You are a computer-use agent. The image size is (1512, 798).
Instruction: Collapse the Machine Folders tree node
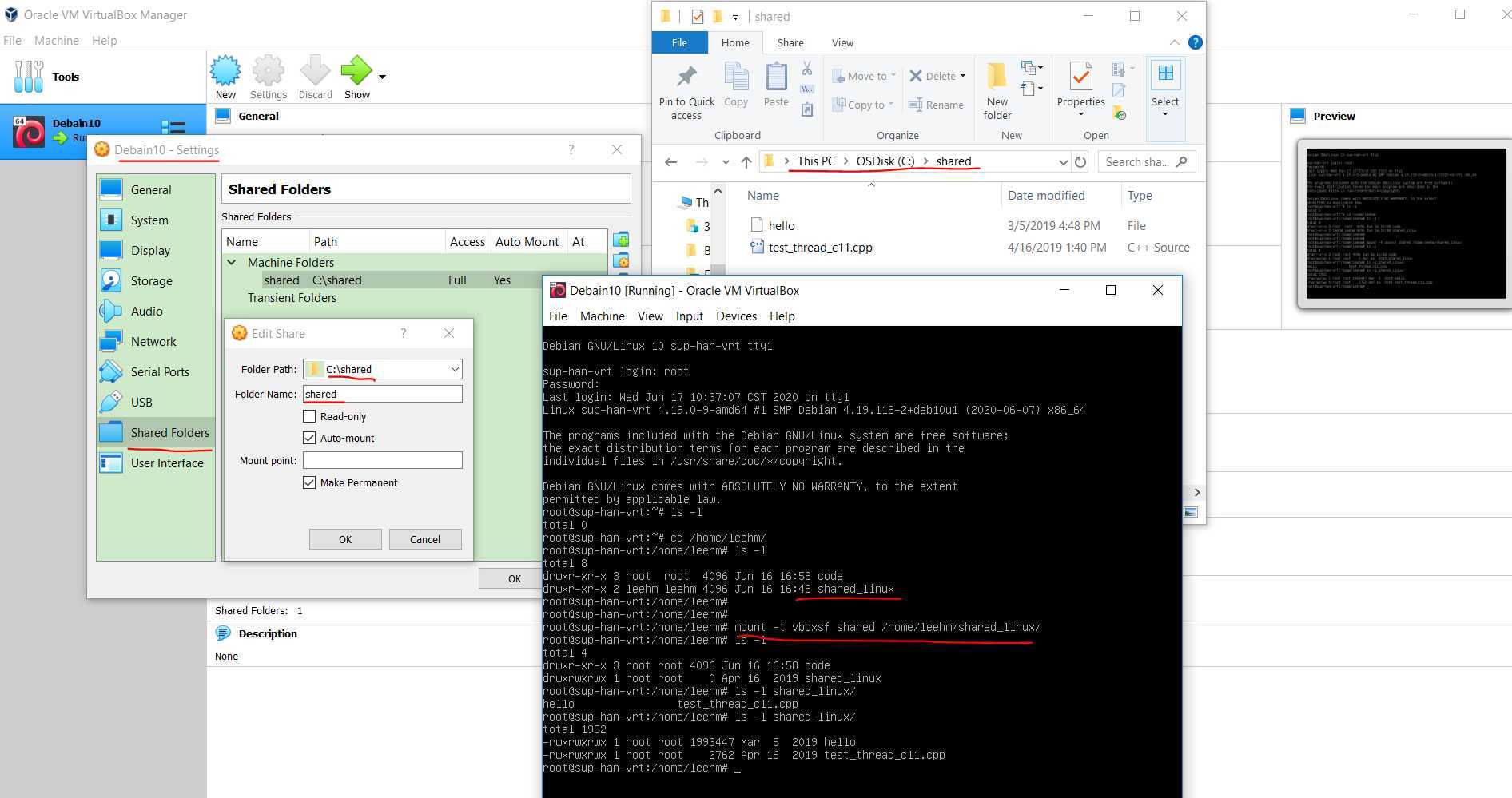coord(232,262)
